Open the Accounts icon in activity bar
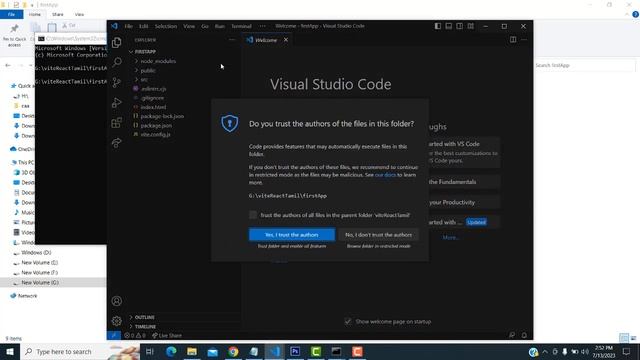The height and width of the screenshot is (360, 640). (x=117, y=301)
